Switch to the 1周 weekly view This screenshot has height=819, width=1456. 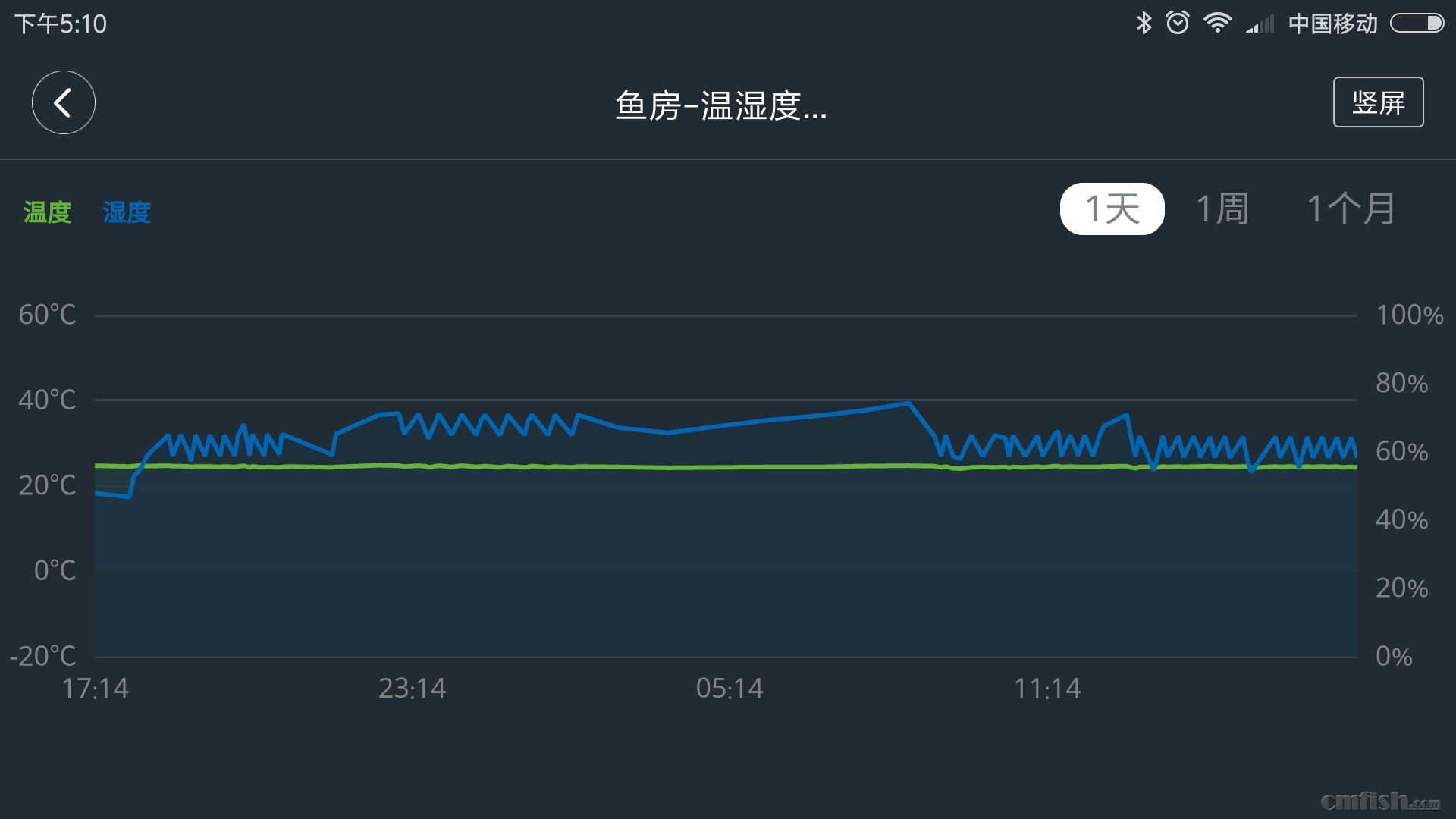click(x=1222, y=209)
